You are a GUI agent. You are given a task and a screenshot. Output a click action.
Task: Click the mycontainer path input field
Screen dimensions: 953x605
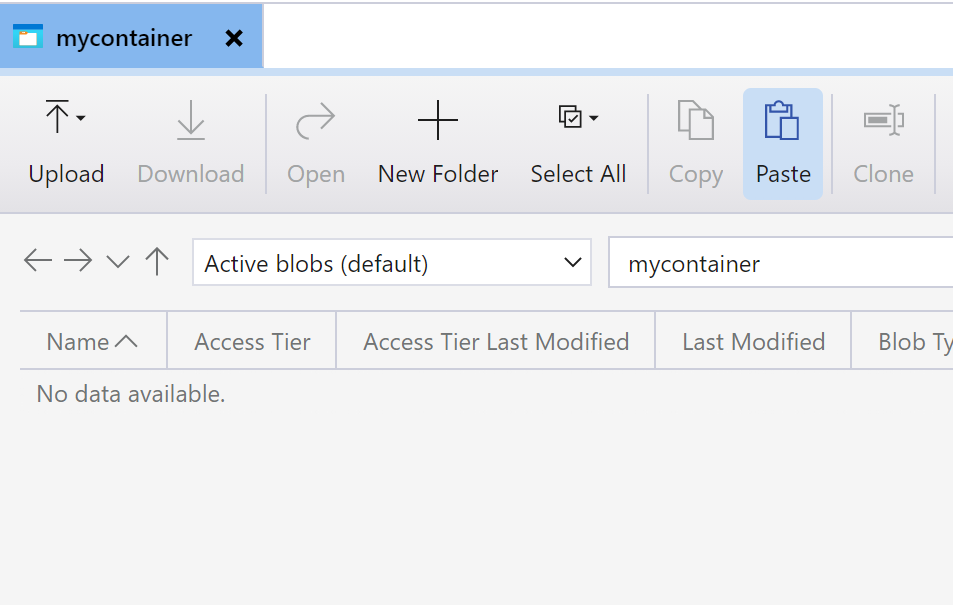click(x=780, y=264)
